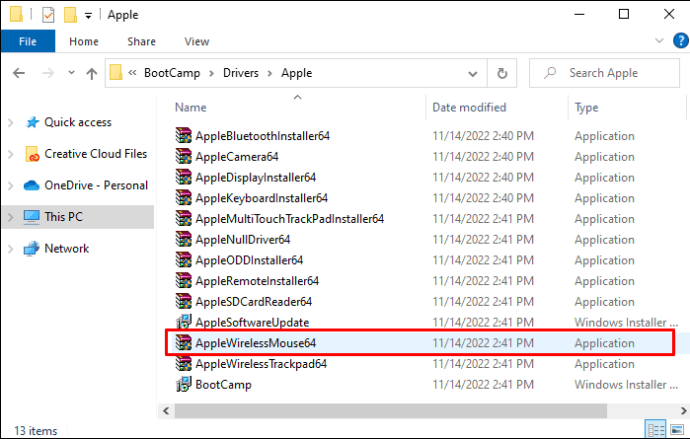690x439 pixels.
Task: Navigate to BootCamp in breadcrumb path
Action: pos(172,73)
